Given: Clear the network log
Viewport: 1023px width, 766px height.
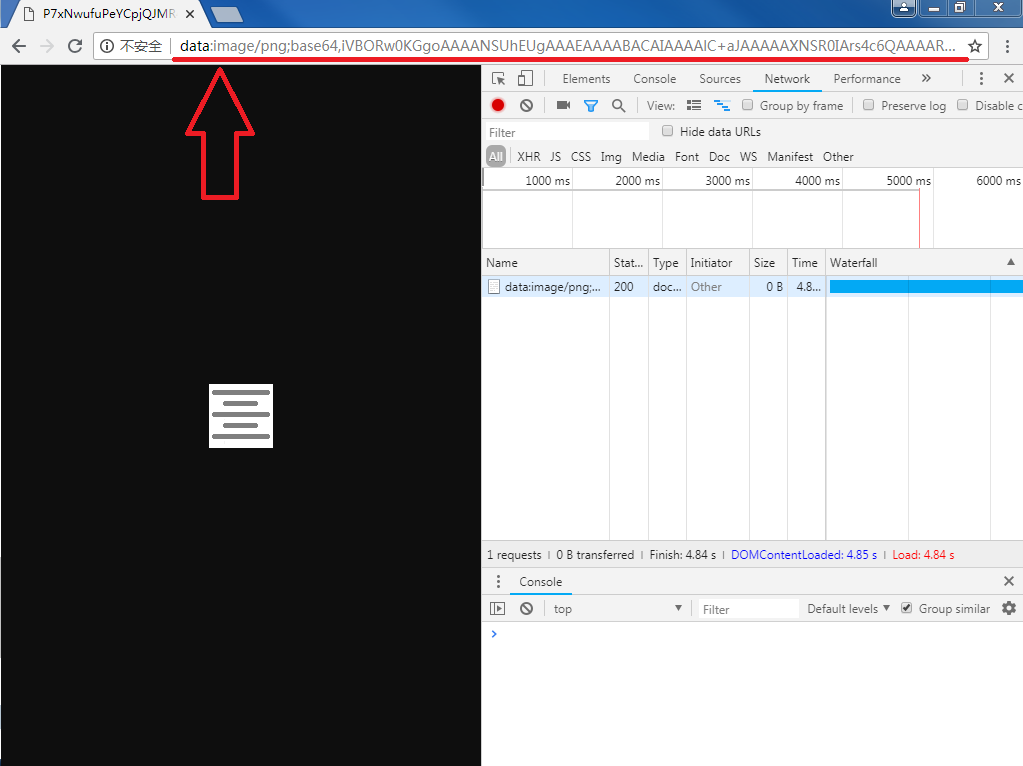Looking at the screenshot, I should pos(526,105).
